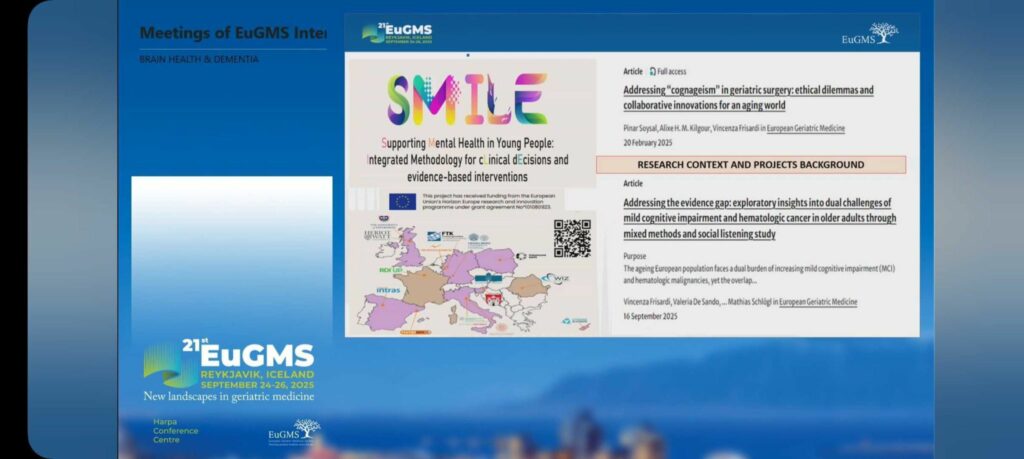The height and width of the screenshot is (459, 1024).
Task: Click the Brain Health & Dementia subtitle
Action: pos(199,59)
